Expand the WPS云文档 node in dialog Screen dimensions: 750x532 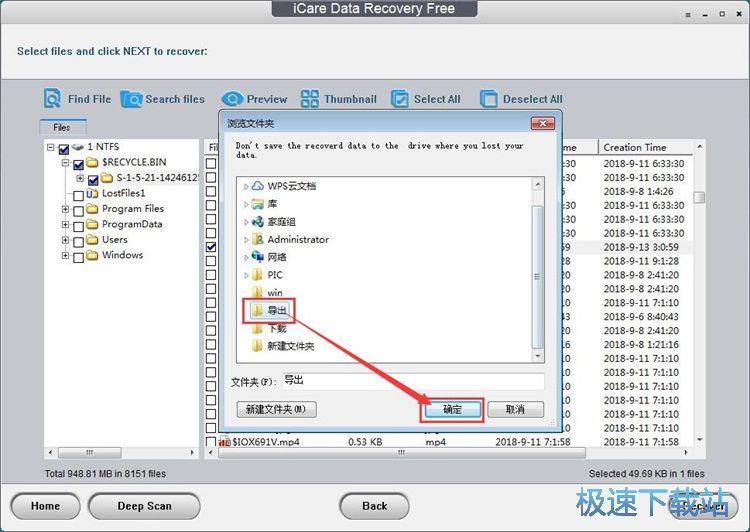(x=246, y=186)
